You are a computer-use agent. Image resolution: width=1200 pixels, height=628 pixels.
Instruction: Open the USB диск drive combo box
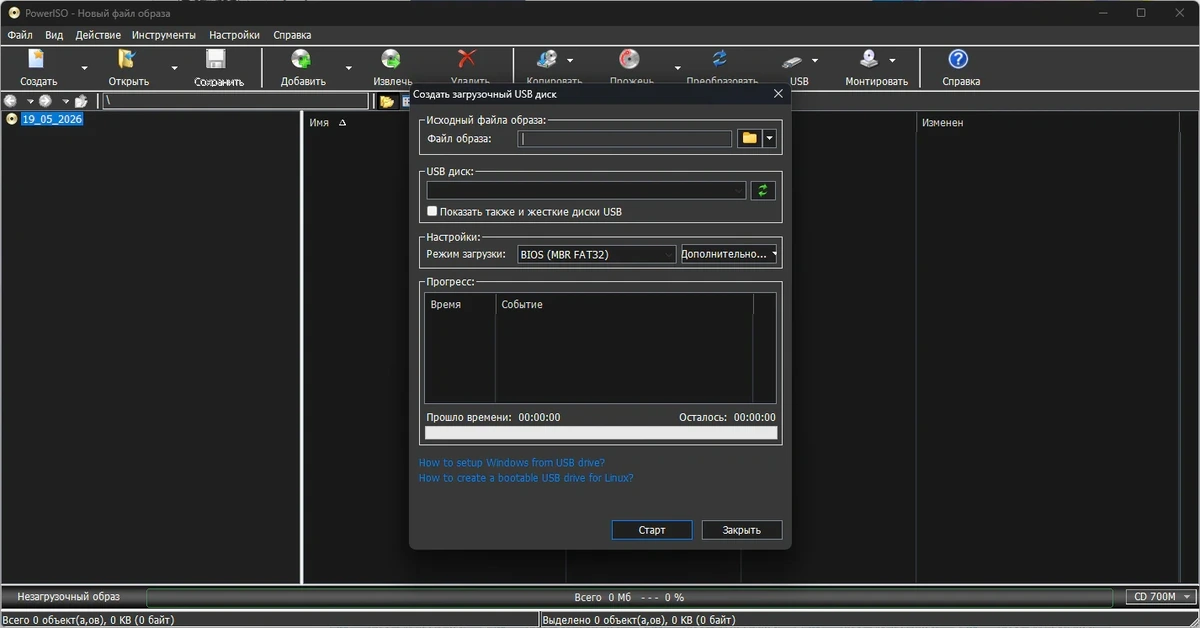coord(586,190)
